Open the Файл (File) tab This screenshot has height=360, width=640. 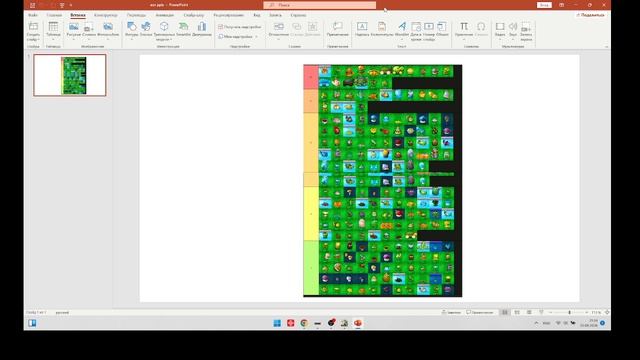click(33, 15)
